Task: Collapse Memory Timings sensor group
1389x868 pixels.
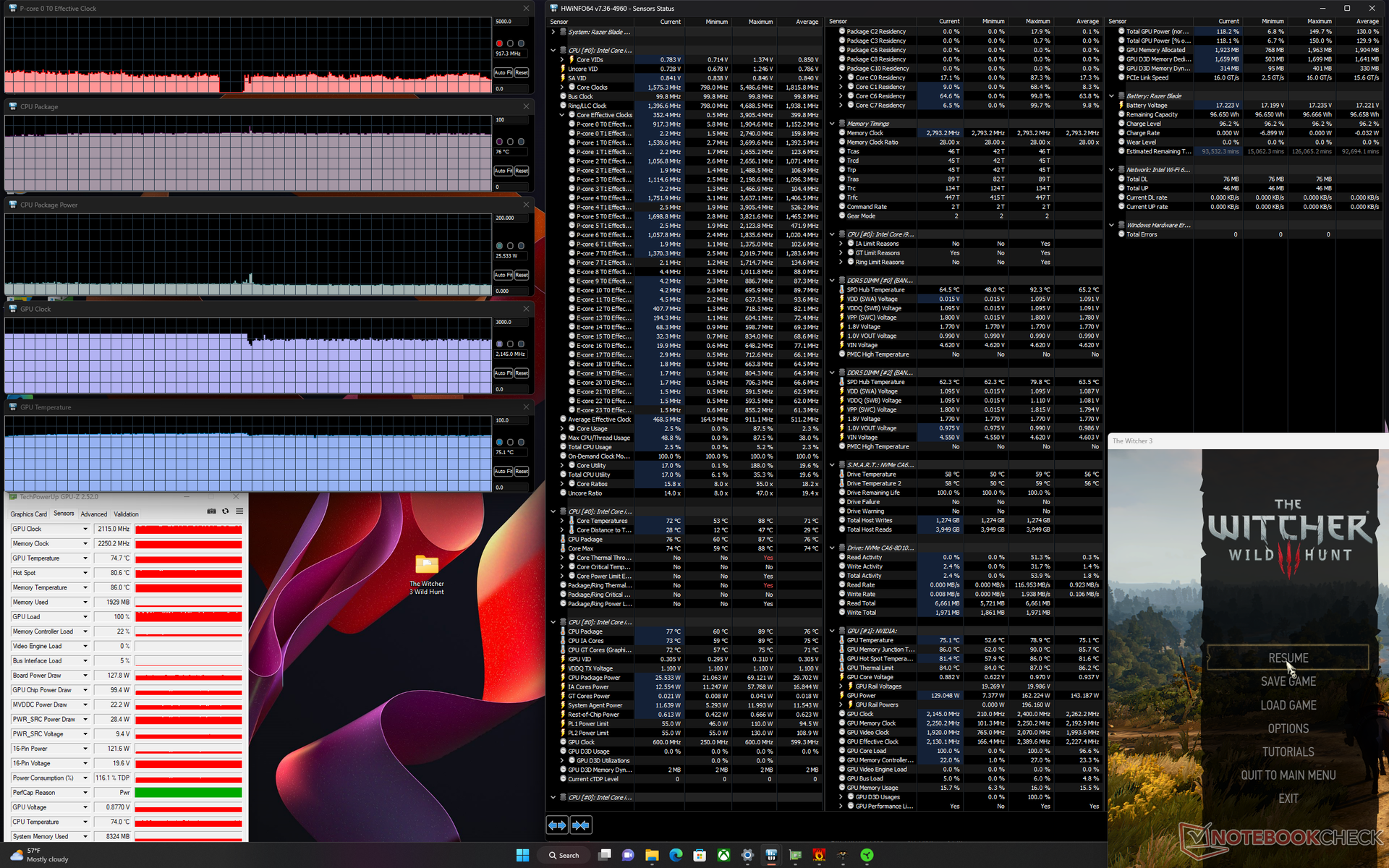Action: coord(833,124)
